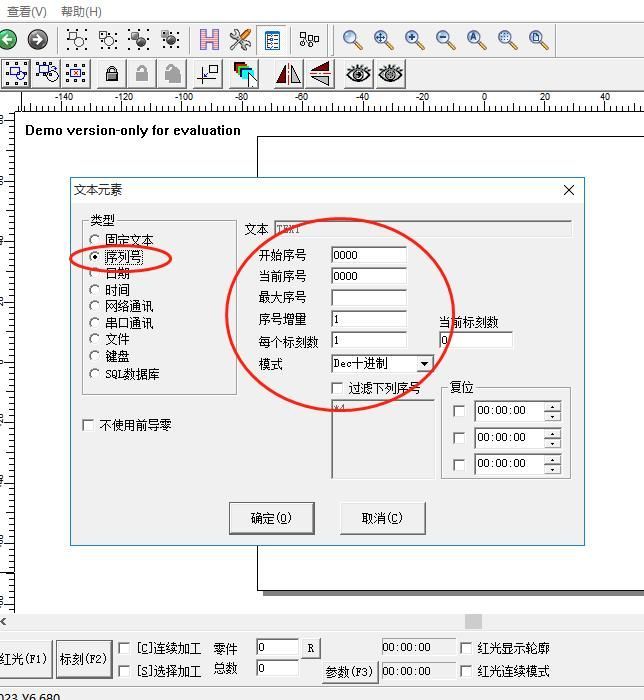This screenshot has width=644, height=700.
Task: Check the 过滤下列序号 checkbox
Action: [338, 388]
